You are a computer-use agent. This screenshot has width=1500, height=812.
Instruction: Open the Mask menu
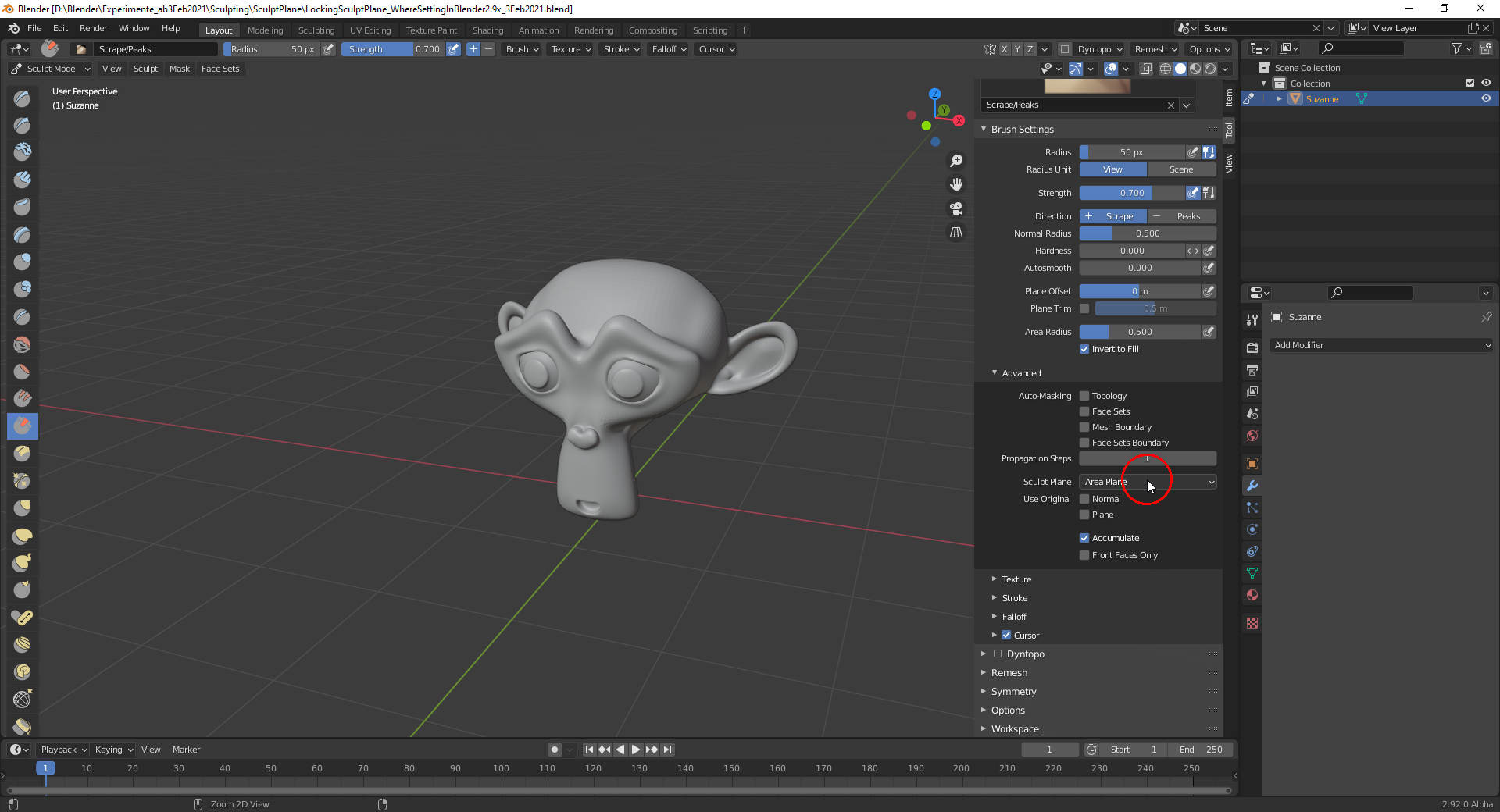(180, 69)
